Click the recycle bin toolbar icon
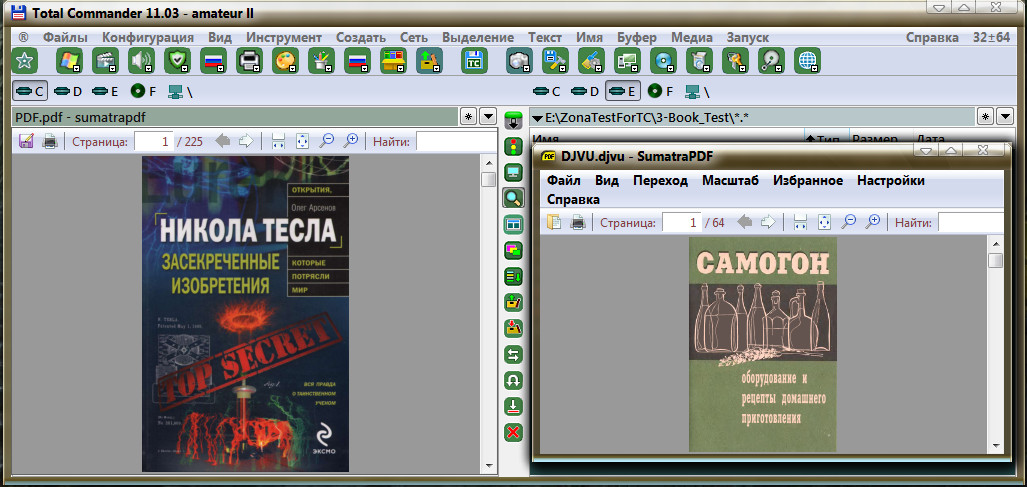Image resolution: width=1027 pixels, height=487 pixels. (700, 61)
